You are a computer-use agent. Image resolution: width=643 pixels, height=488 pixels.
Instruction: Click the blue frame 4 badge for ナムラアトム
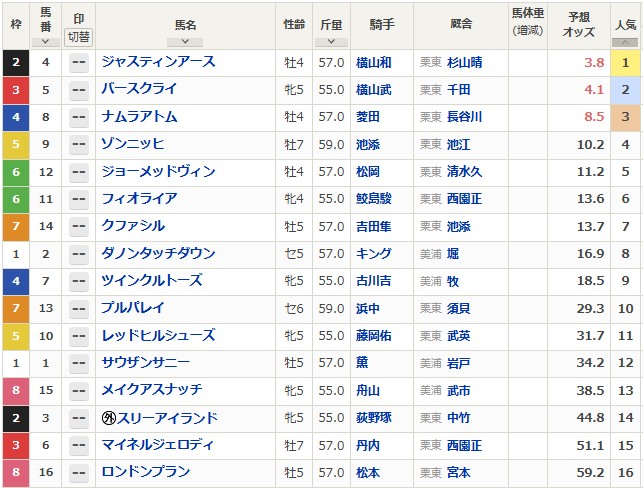(x=15, y=117)
